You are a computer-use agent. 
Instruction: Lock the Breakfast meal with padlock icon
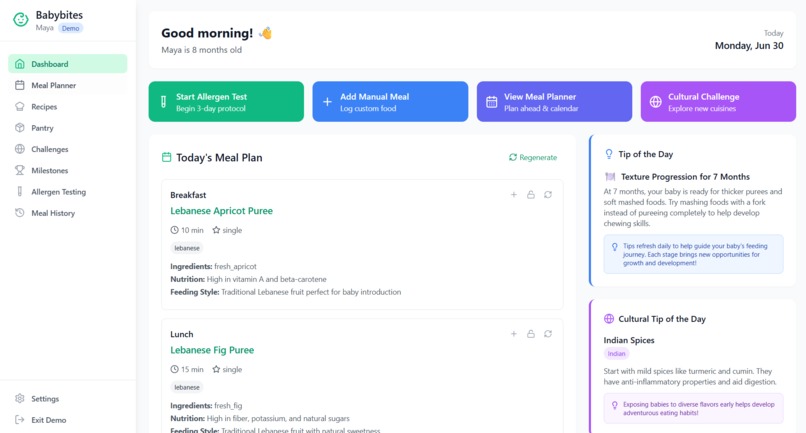point(530,194)
